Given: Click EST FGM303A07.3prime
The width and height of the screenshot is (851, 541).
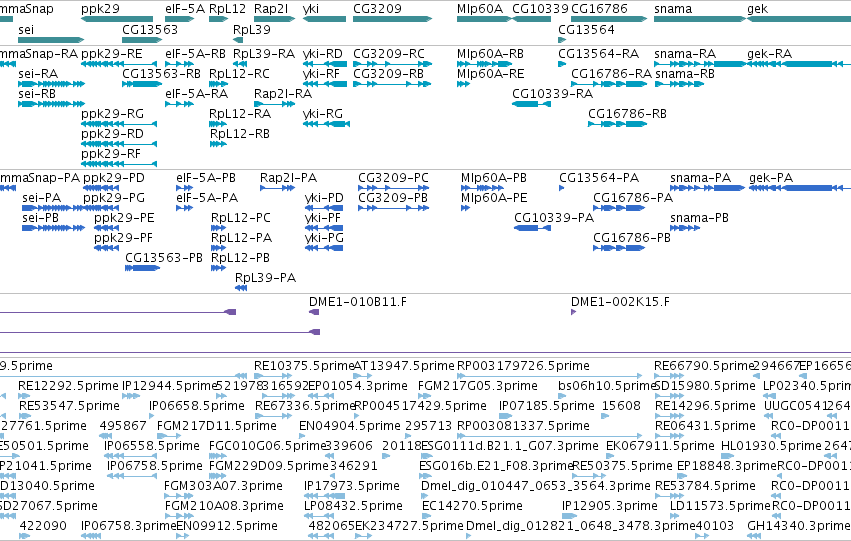Looking at the screenshot, I should (x=224, y=486).
